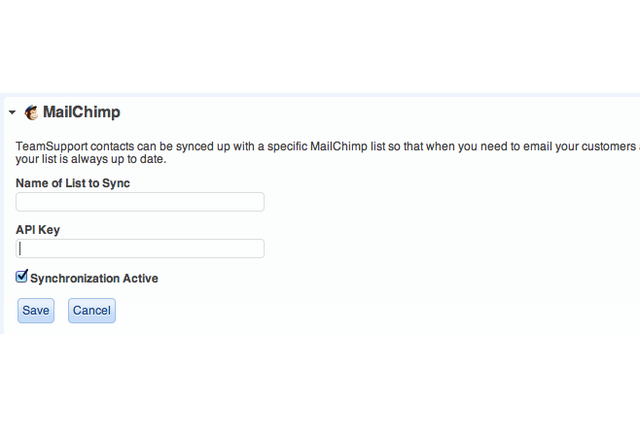The height and width of the screenshot is (426, 640).
Task: Click the "Name of List to Sync" label
Action: click(73, 183)
